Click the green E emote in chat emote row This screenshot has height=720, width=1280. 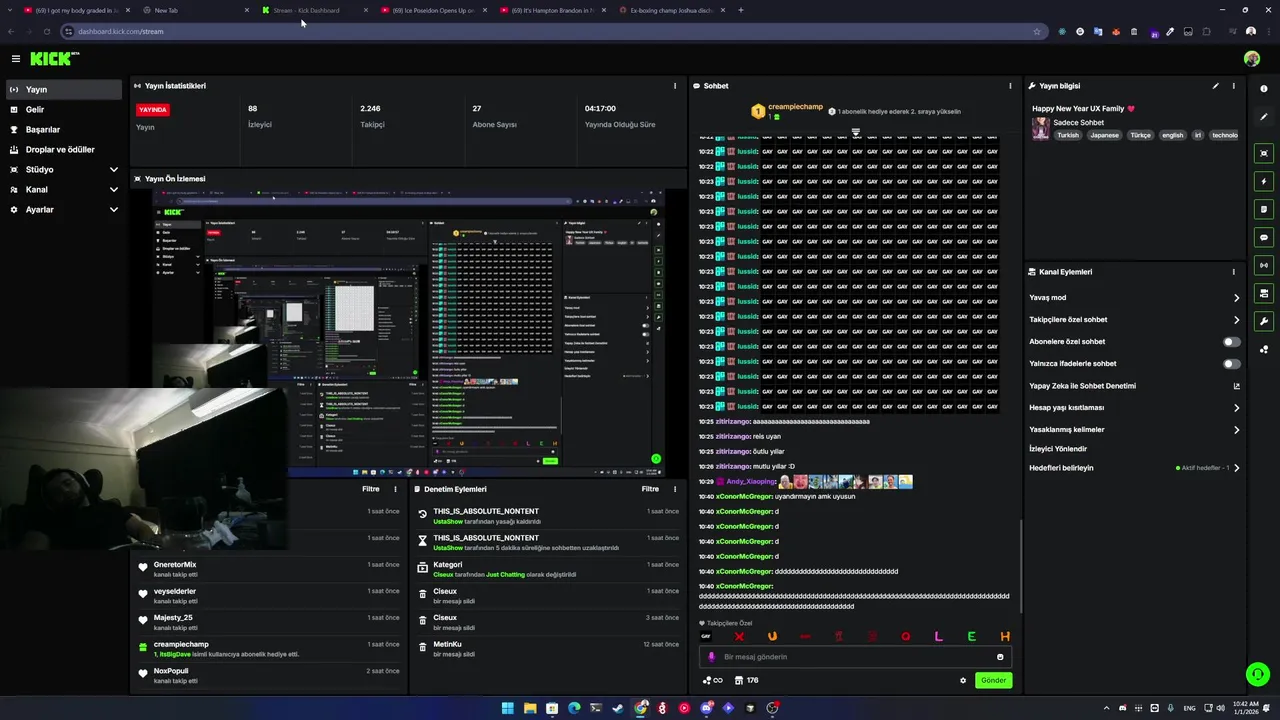[x=971, y=636]
